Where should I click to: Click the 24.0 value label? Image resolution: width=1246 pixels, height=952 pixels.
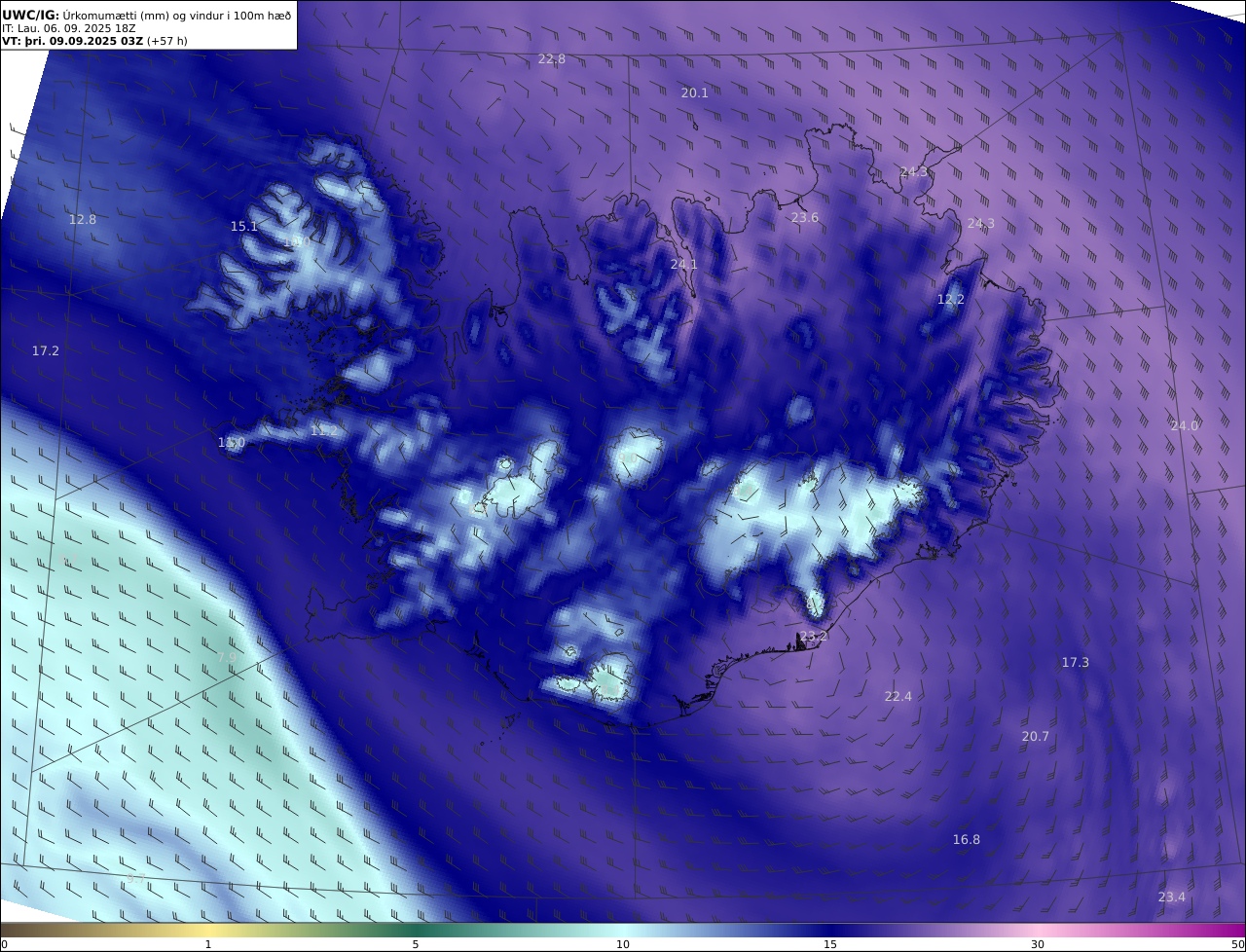(x=1185, y=426)
